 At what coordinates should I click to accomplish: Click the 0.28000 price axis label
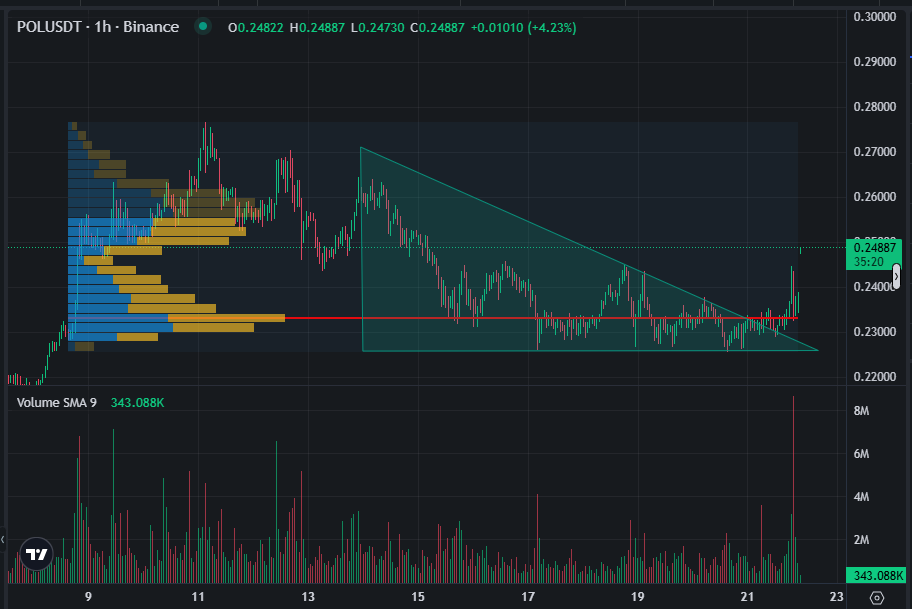coord(875,106)
